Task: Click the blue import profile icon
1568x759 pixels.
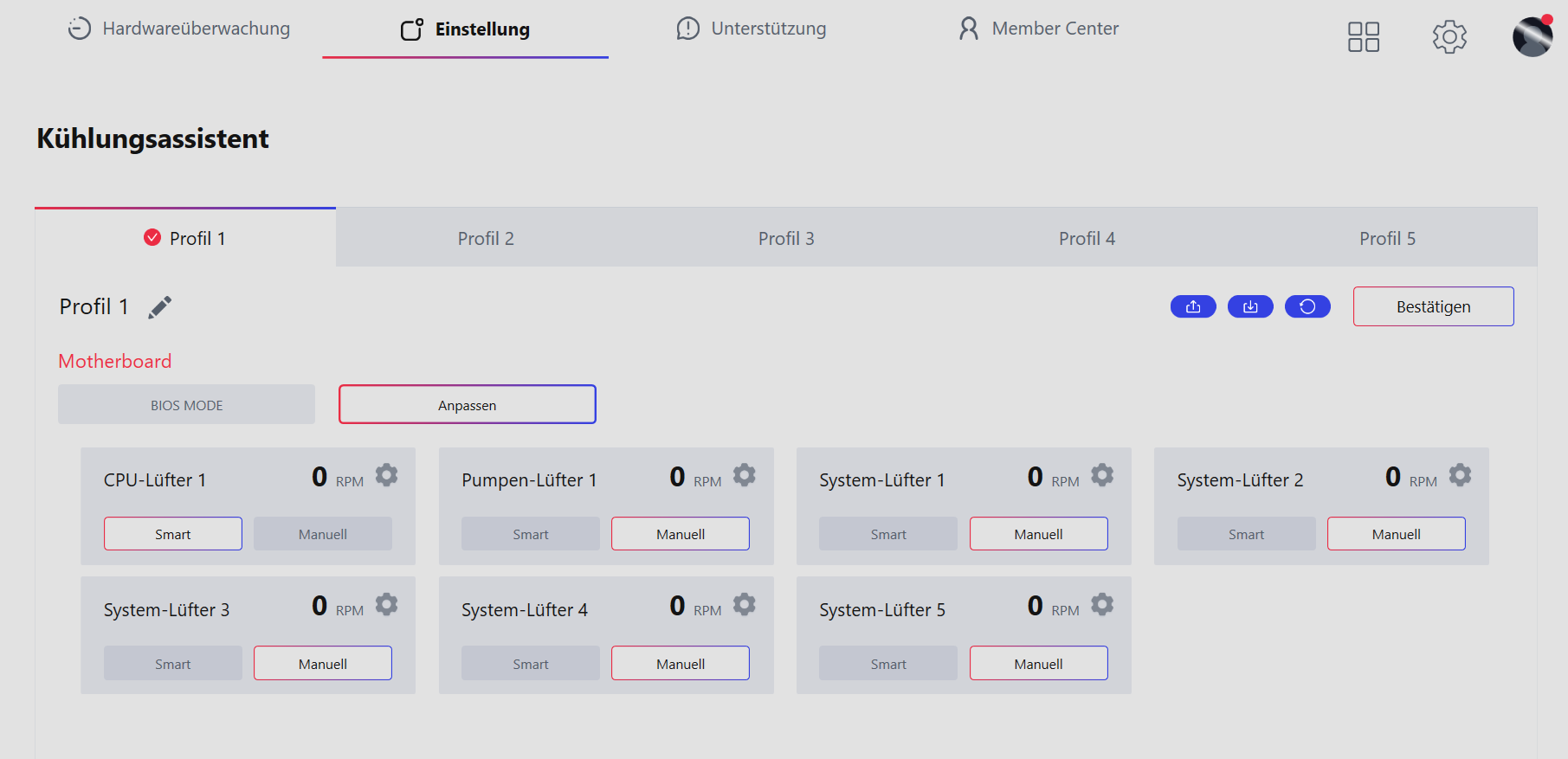Action: tap(1250, 306)
